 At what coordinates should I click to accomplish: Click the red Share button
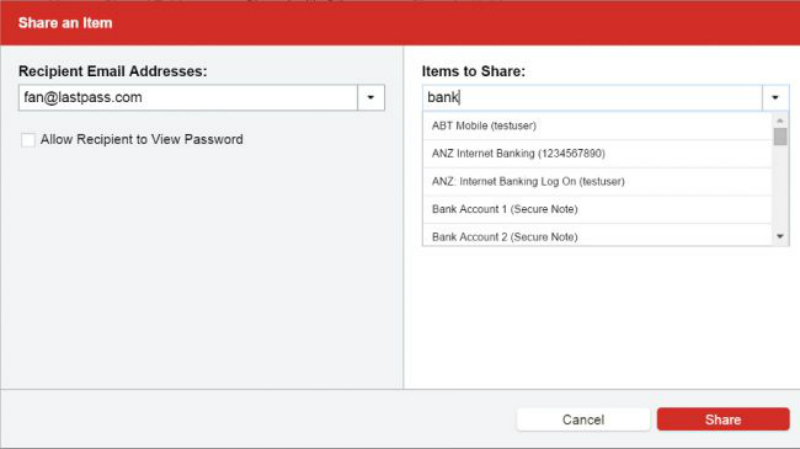click(x=722, y=420)
